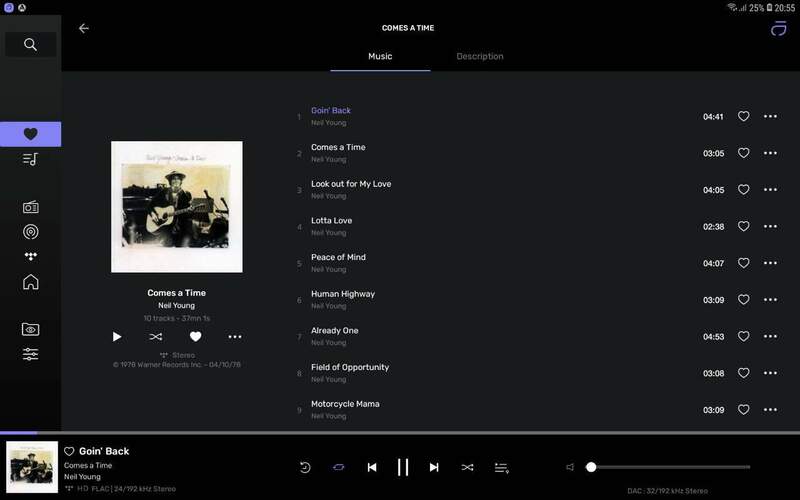Favorite the Peace of Mind track
This screenshot has width=800, height=500.
click(743, 263)
